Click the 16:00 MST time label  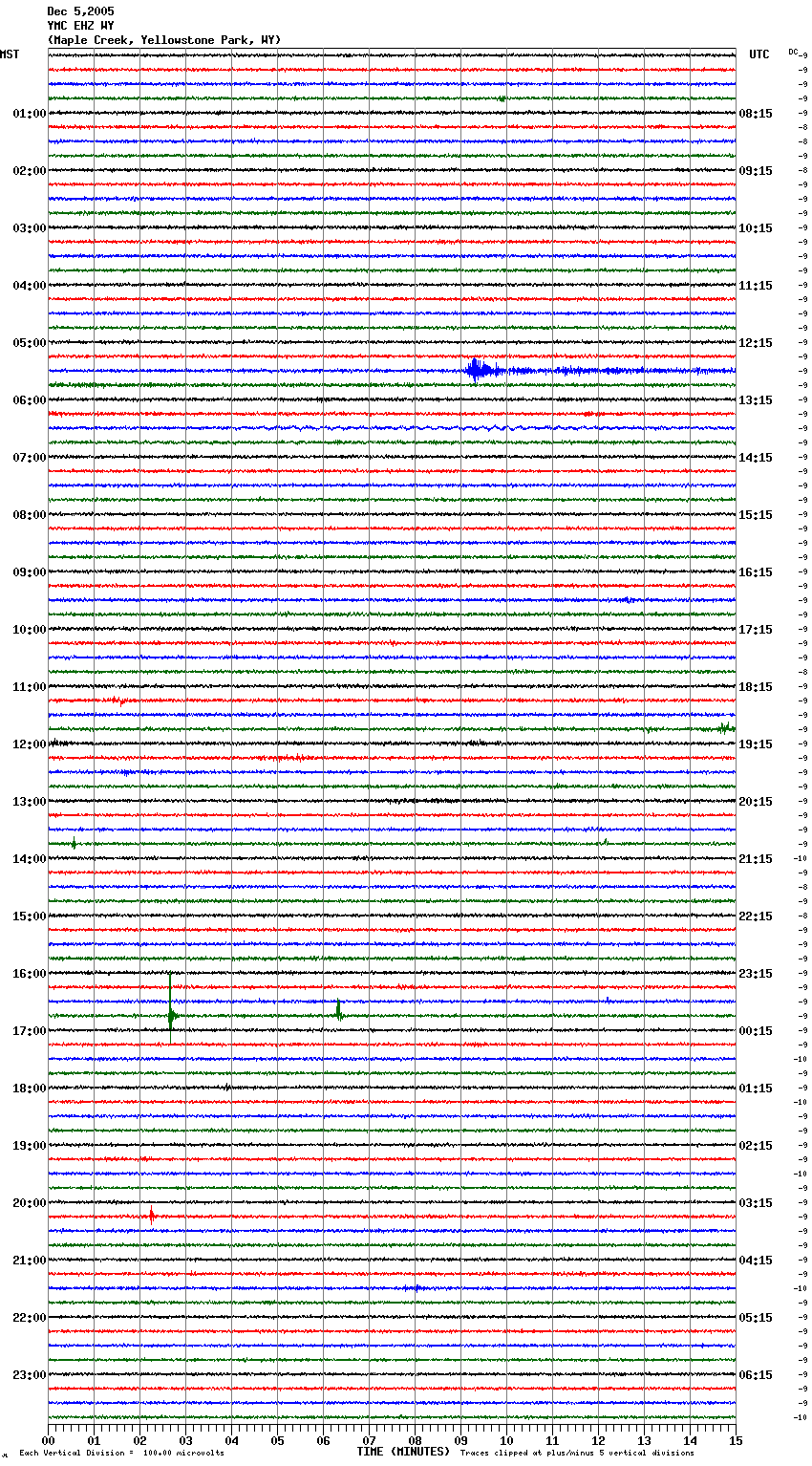pos(30,974)
